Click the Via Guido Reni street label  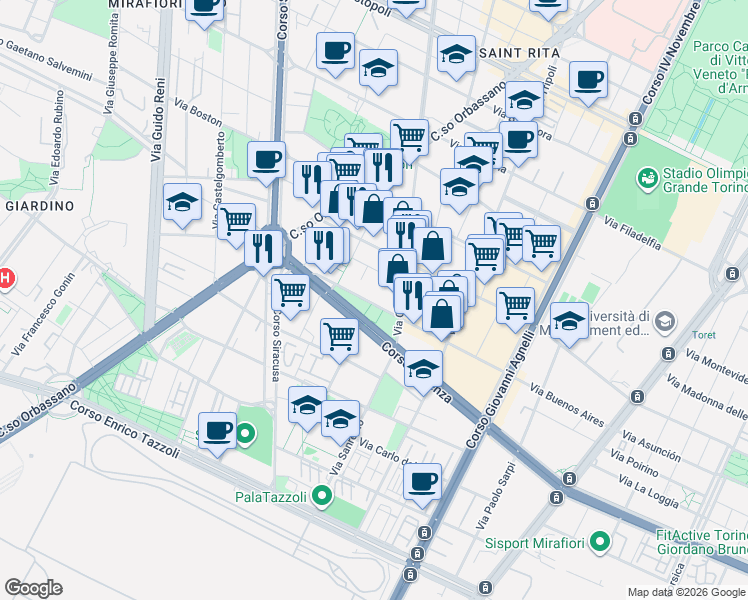[x=158, y=120]
